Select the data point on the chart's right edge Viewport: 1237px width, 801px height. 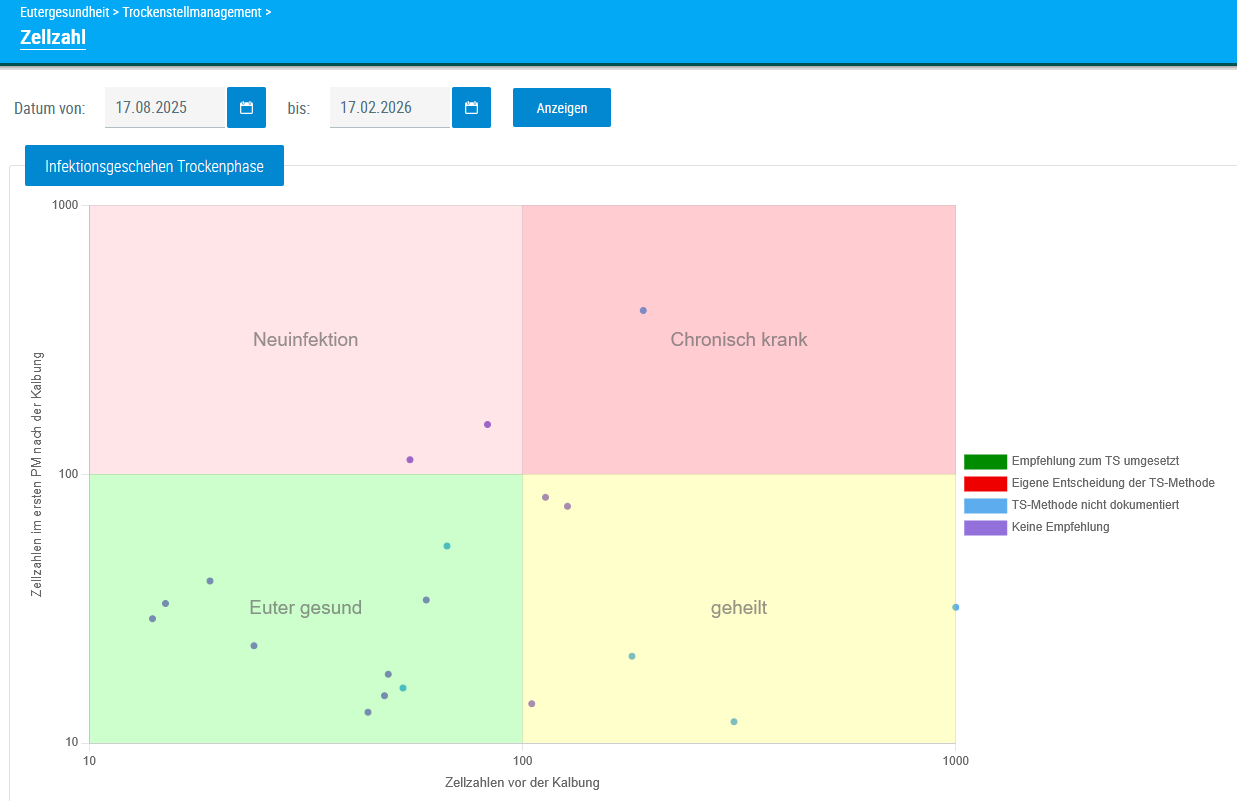tap(955, 607)
